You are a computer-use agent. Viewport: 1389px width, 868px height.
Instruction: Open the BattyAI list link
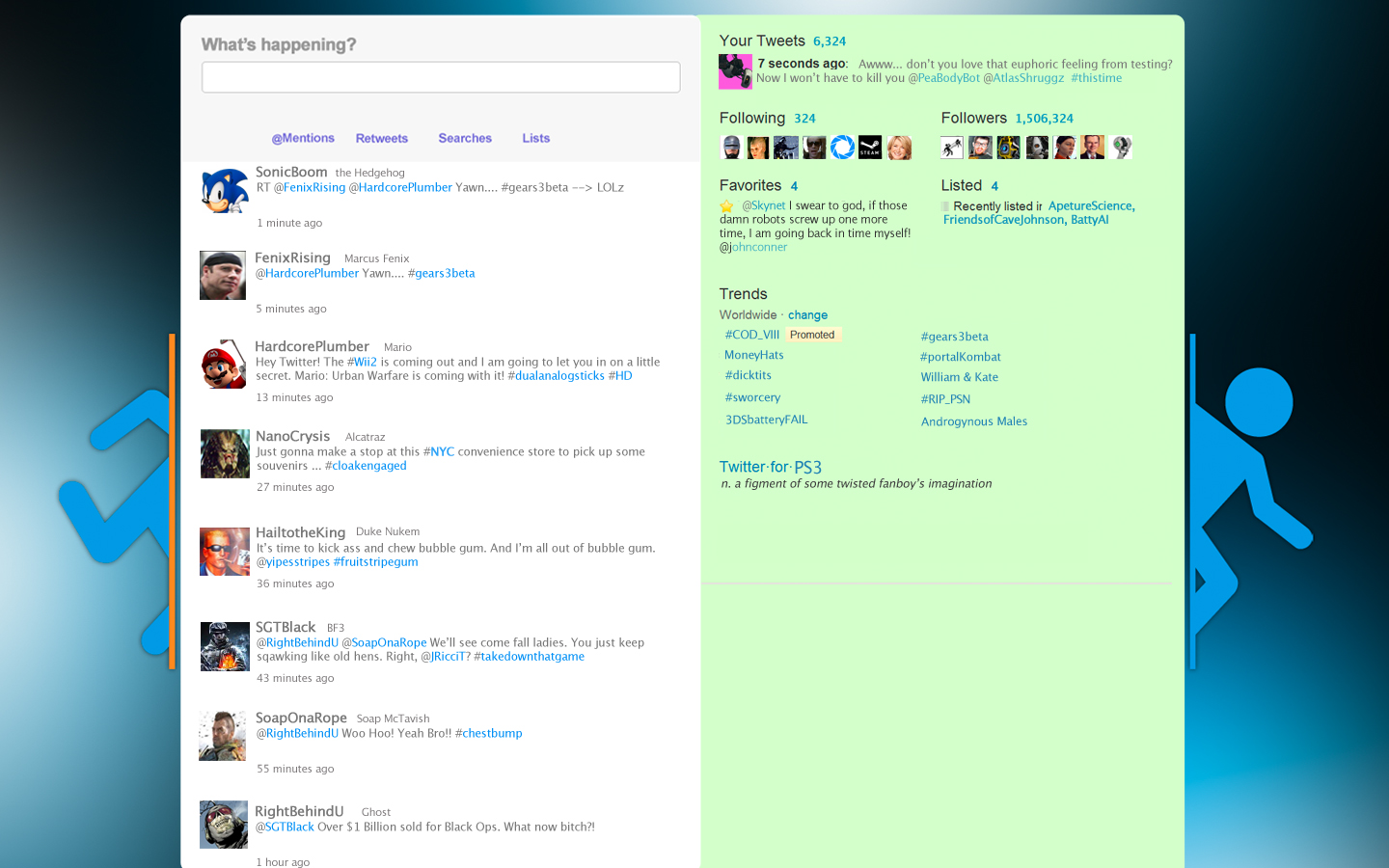[x=1090, y=220]
